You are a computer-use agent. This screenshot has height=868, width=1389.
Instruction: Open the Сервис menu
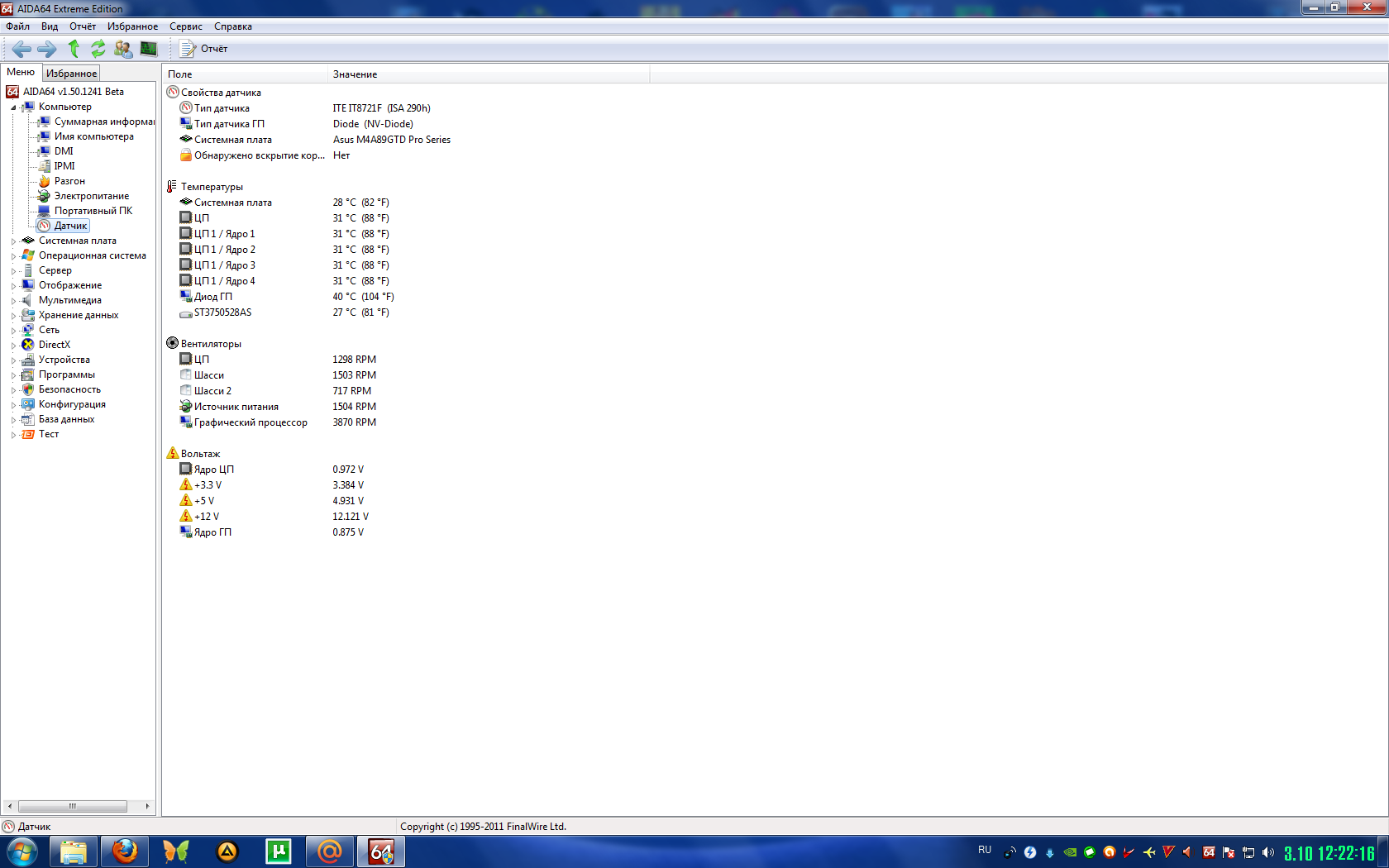coord(186,26)
